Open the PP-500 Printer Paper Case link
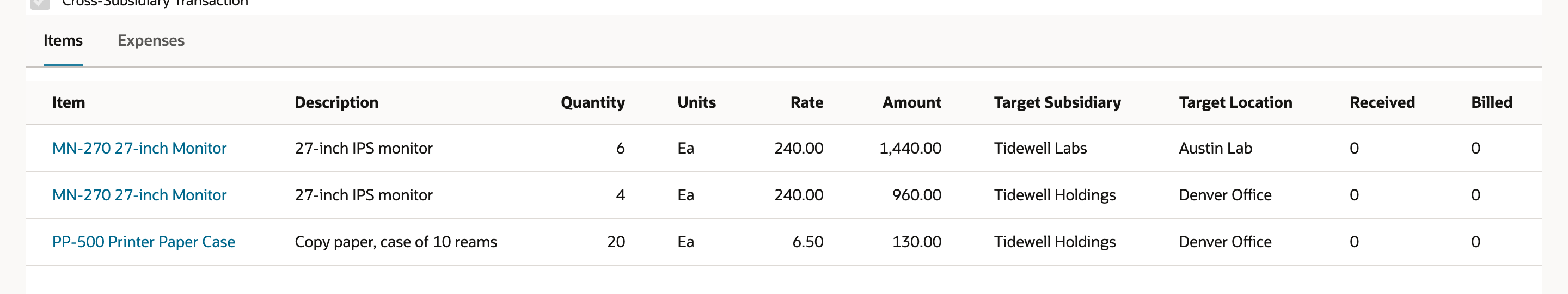Image resolution: width=1568 pixels, height=294 pixels. [x=144, y=242]
